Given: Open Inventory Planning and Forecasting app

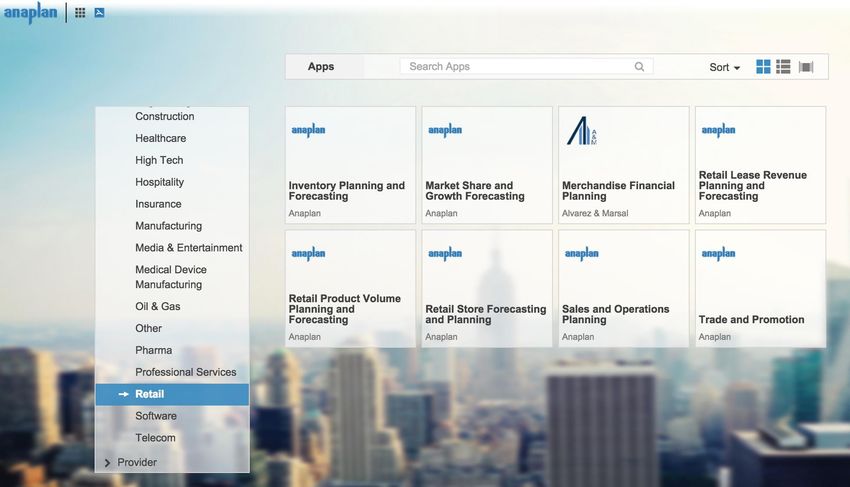Looking at the screenshot, I should click(346, 191).
